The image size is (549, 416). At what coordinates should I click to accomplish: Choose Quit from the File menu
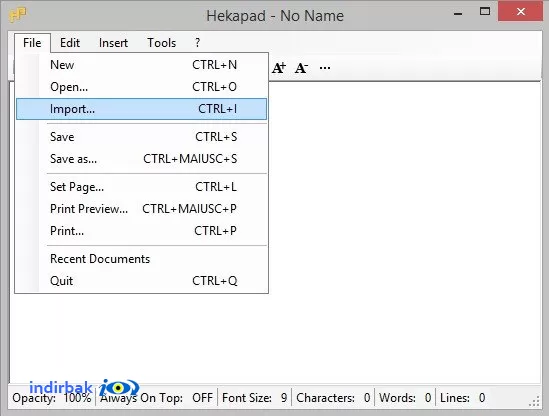coord(141,281)
